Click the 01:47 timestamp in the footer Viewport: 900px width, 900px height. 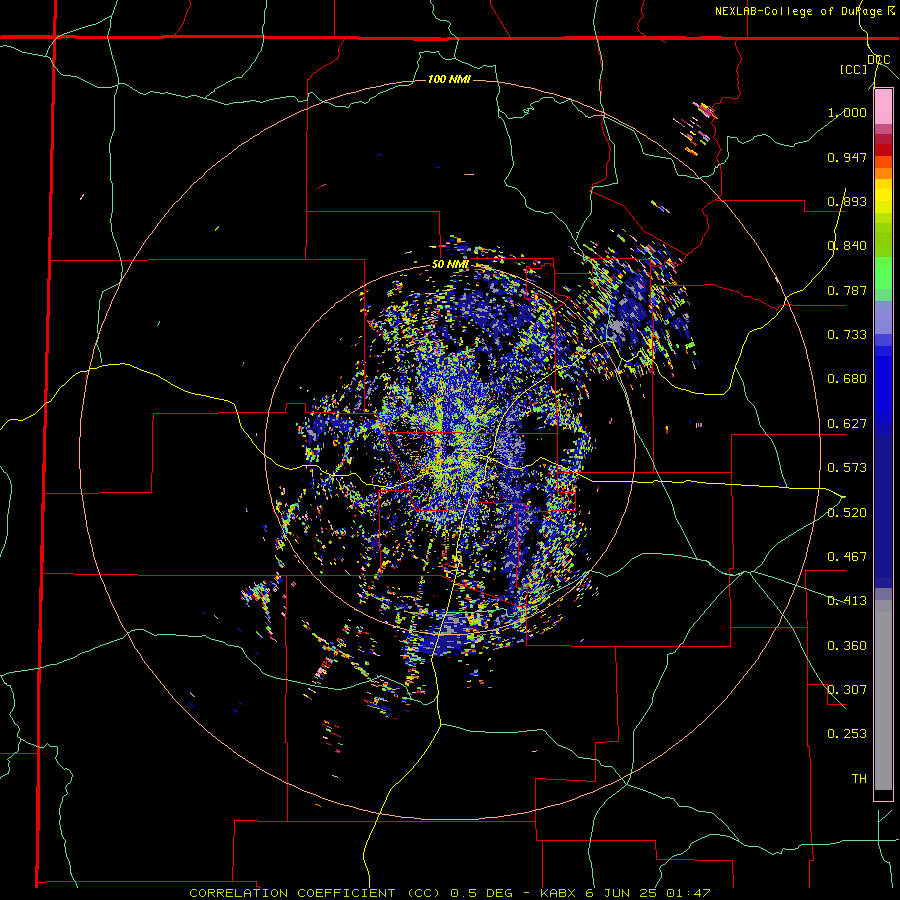(688, 893)
